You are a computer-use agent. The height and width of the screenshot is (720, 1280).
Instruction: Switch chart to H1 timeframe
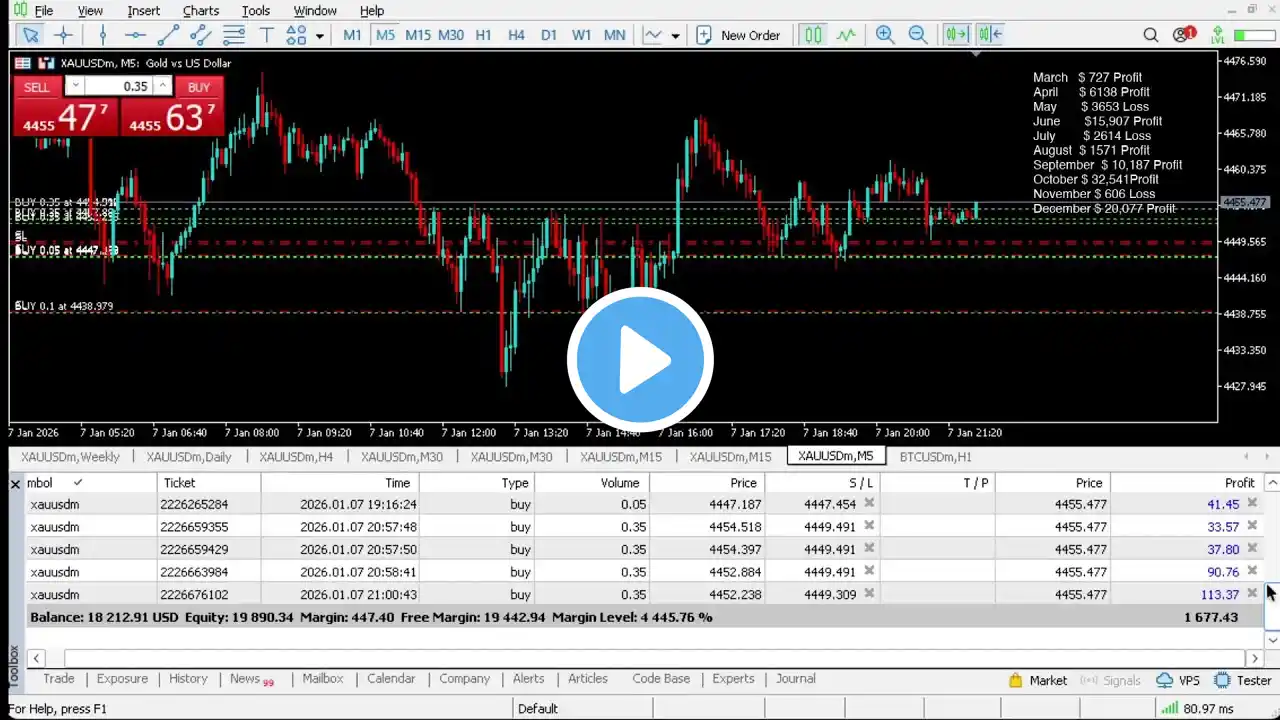(484, 35)
